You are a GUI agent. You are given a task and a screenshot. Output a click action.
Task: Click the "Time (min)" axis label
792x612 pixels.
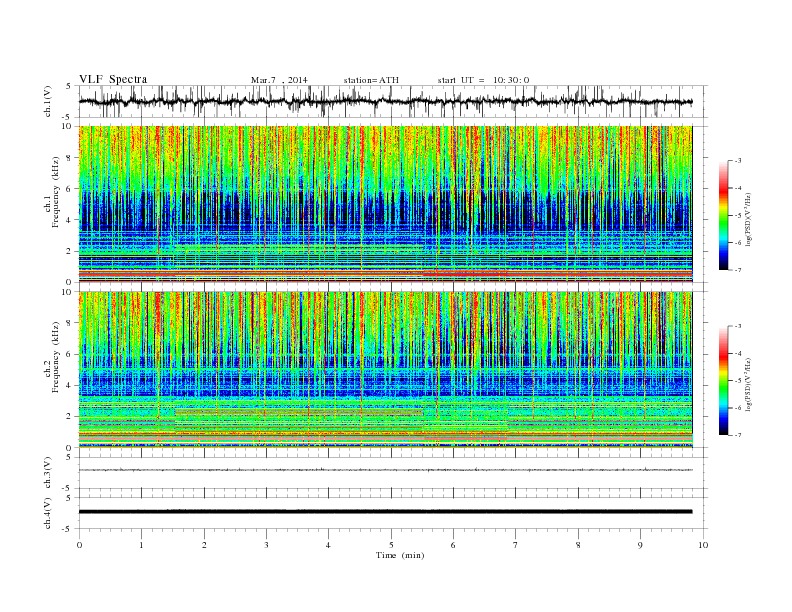coord(400,555)
